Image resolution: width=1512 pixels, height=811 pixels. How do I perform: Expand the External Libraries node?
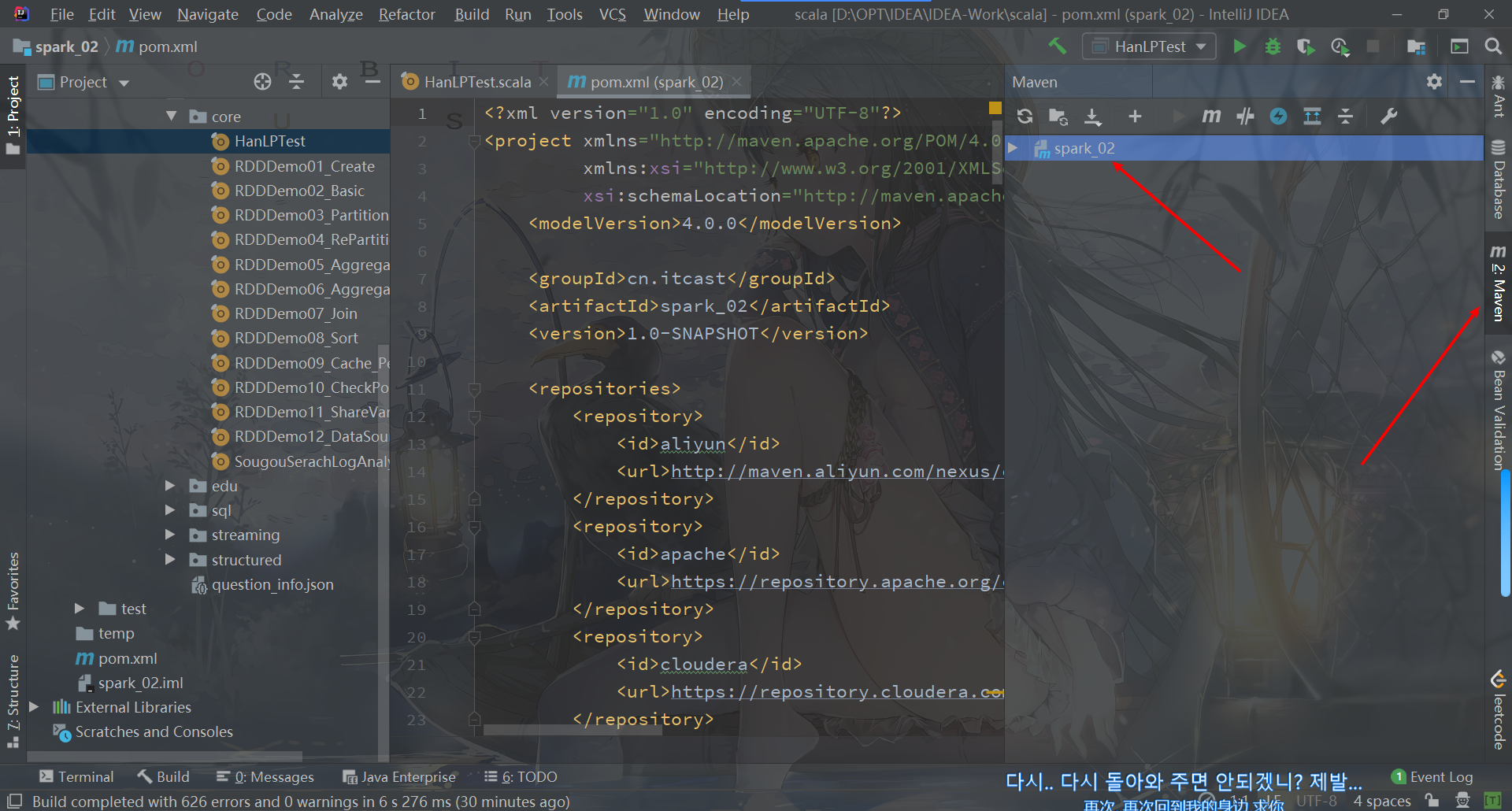[34, 707]
